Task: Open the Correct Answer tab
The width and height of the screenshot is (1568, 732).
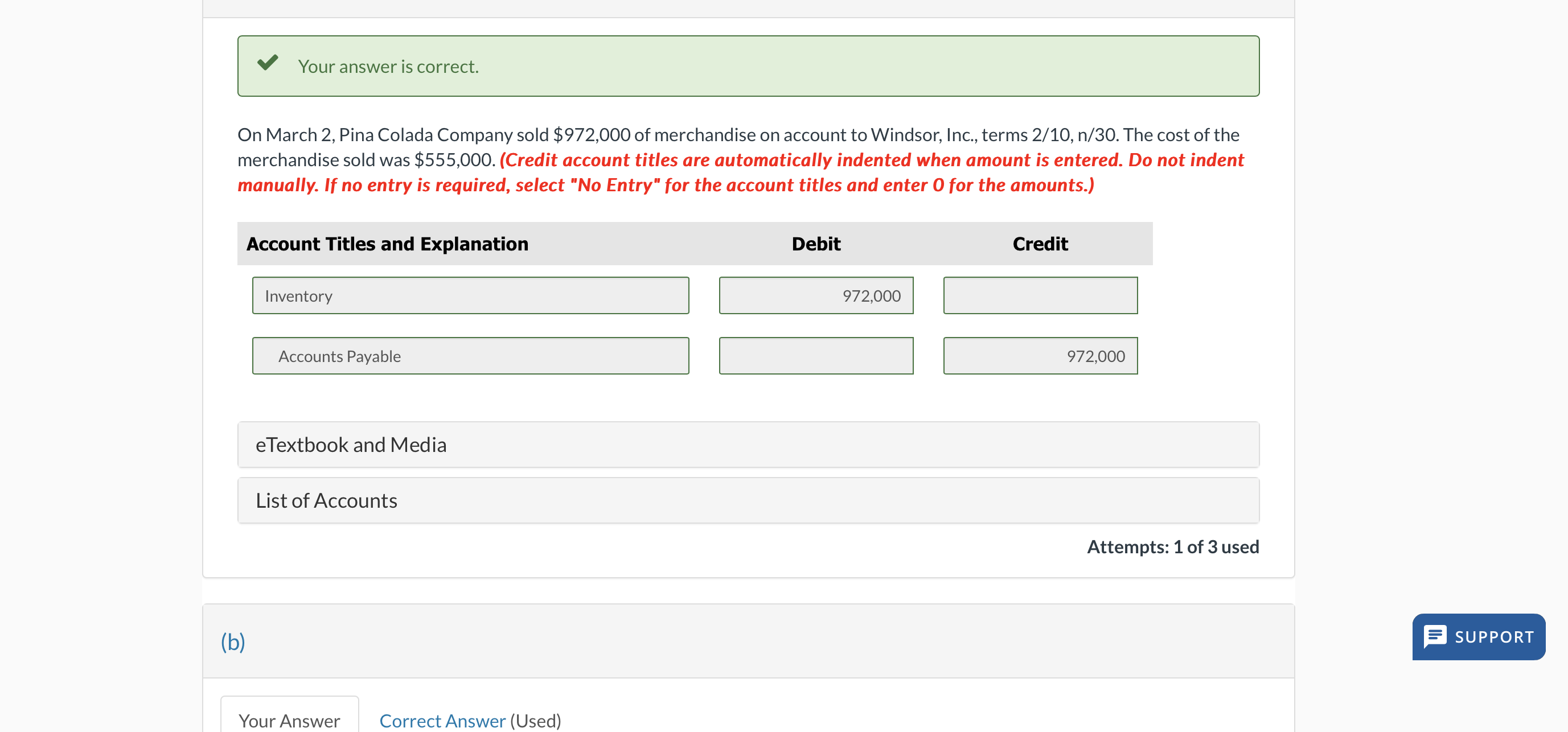Action: pos(442,720)
